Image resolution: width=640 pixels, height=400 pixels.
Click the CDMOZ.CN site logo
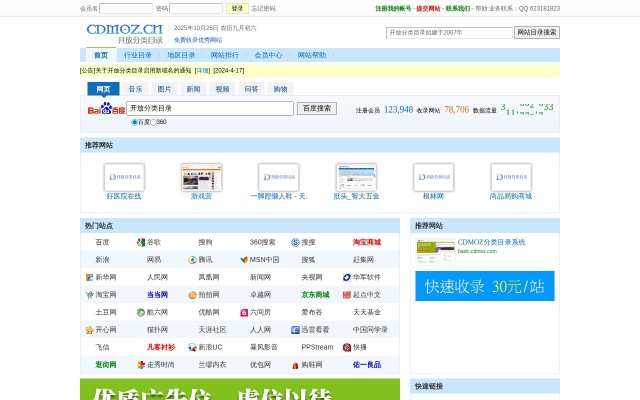[124, 32]
